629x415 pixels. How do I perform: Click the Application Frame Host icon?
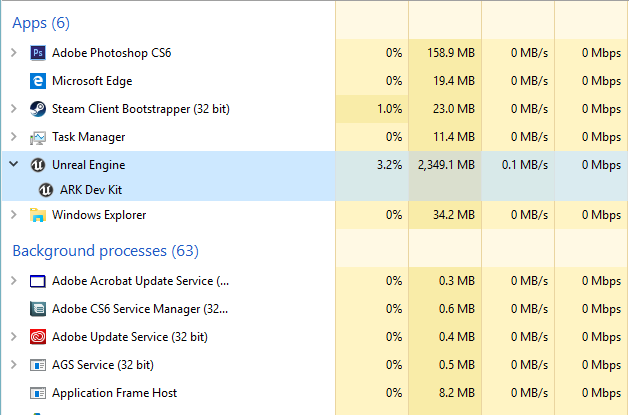[x=38, y=393]
